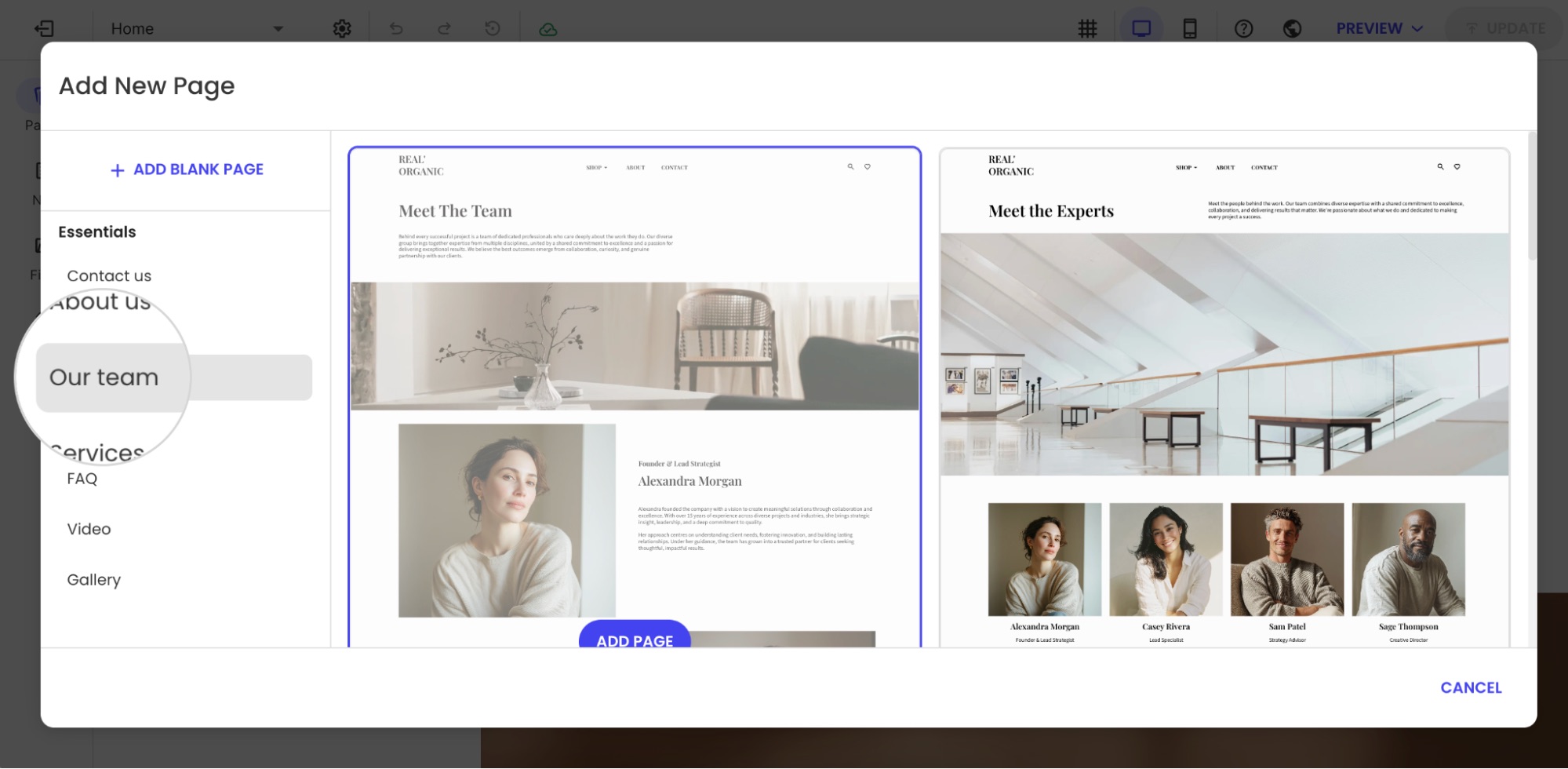Viewport: 1568px width, 769px height.
Task: Toggle the grid overlay icon
Action: (1087, 29)
